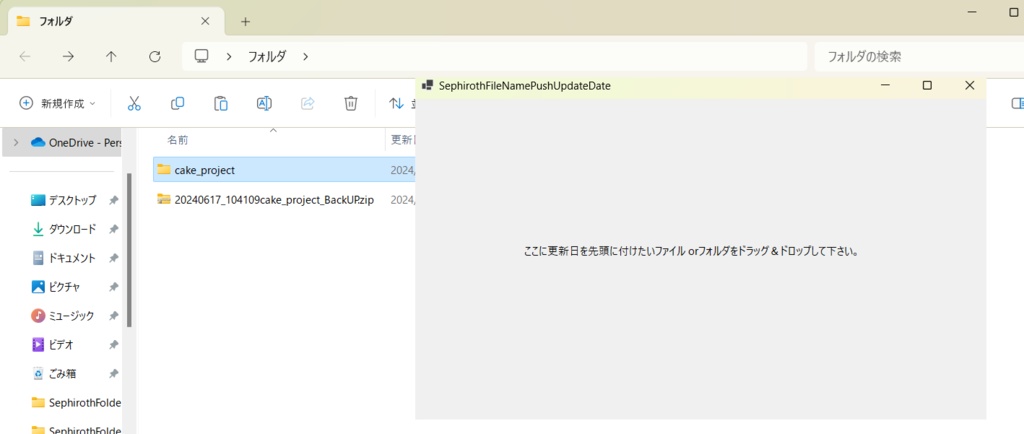
Task: Minimize the SephirothFileNamePushUpdateDate window
Action: [x=886, y=85]
